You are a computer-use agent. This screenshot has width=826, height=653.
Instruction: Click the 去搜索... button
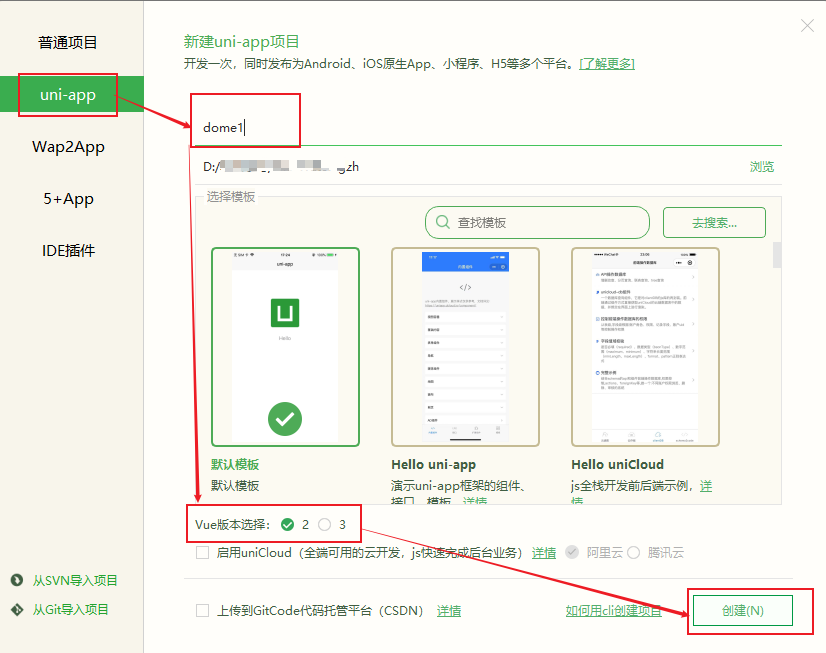tap(714, 222)
